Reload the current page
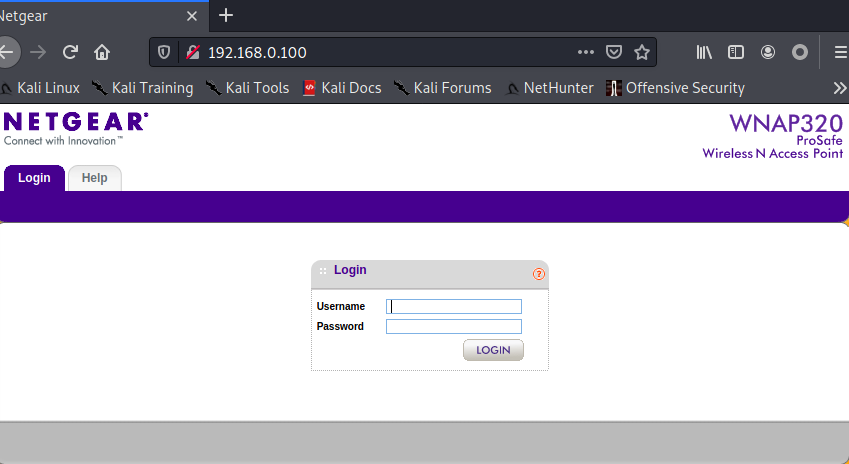 coord(70,53)
